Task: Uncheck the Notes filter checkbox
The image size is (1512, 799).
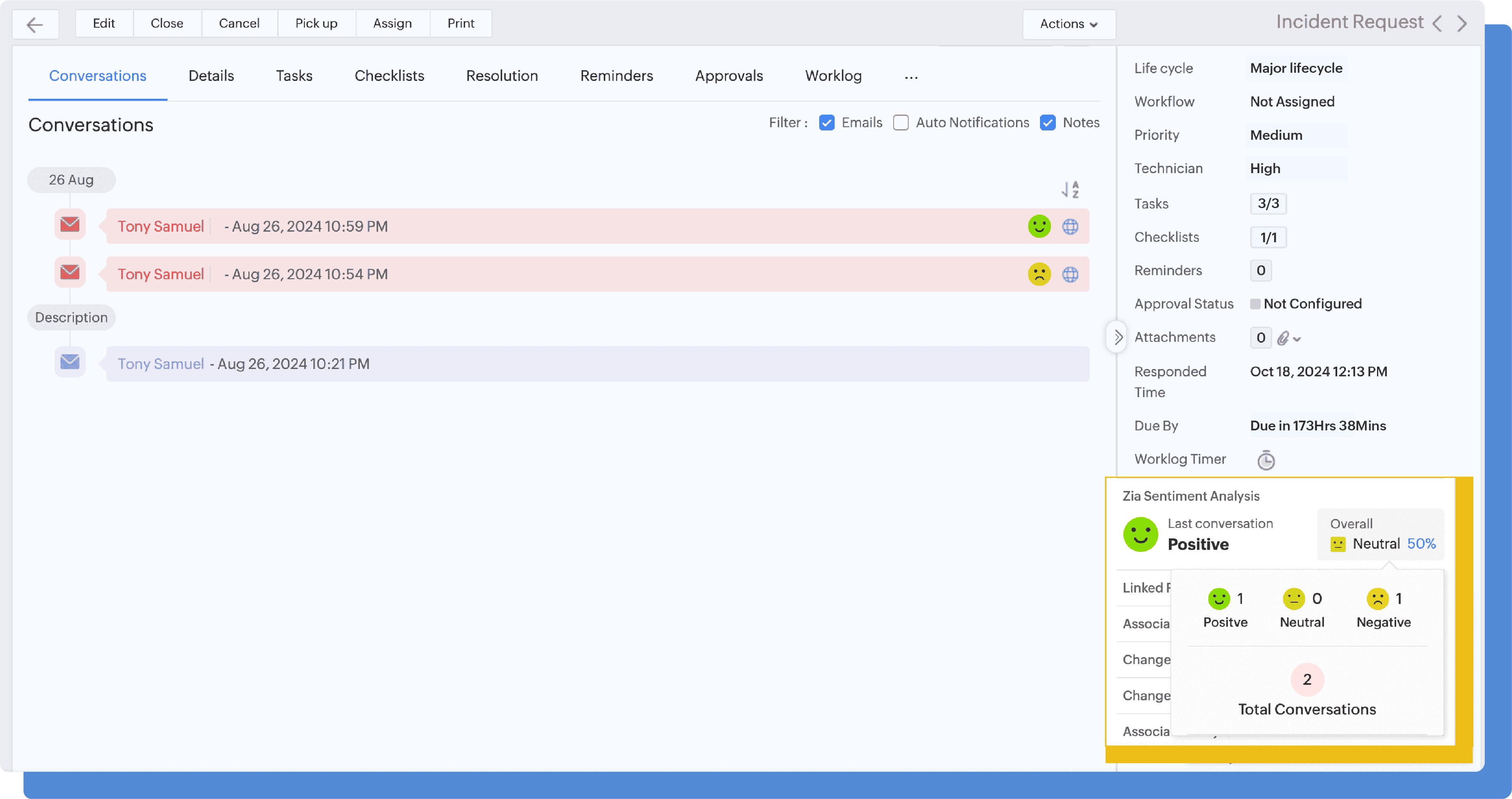Action: (1047, 123)
